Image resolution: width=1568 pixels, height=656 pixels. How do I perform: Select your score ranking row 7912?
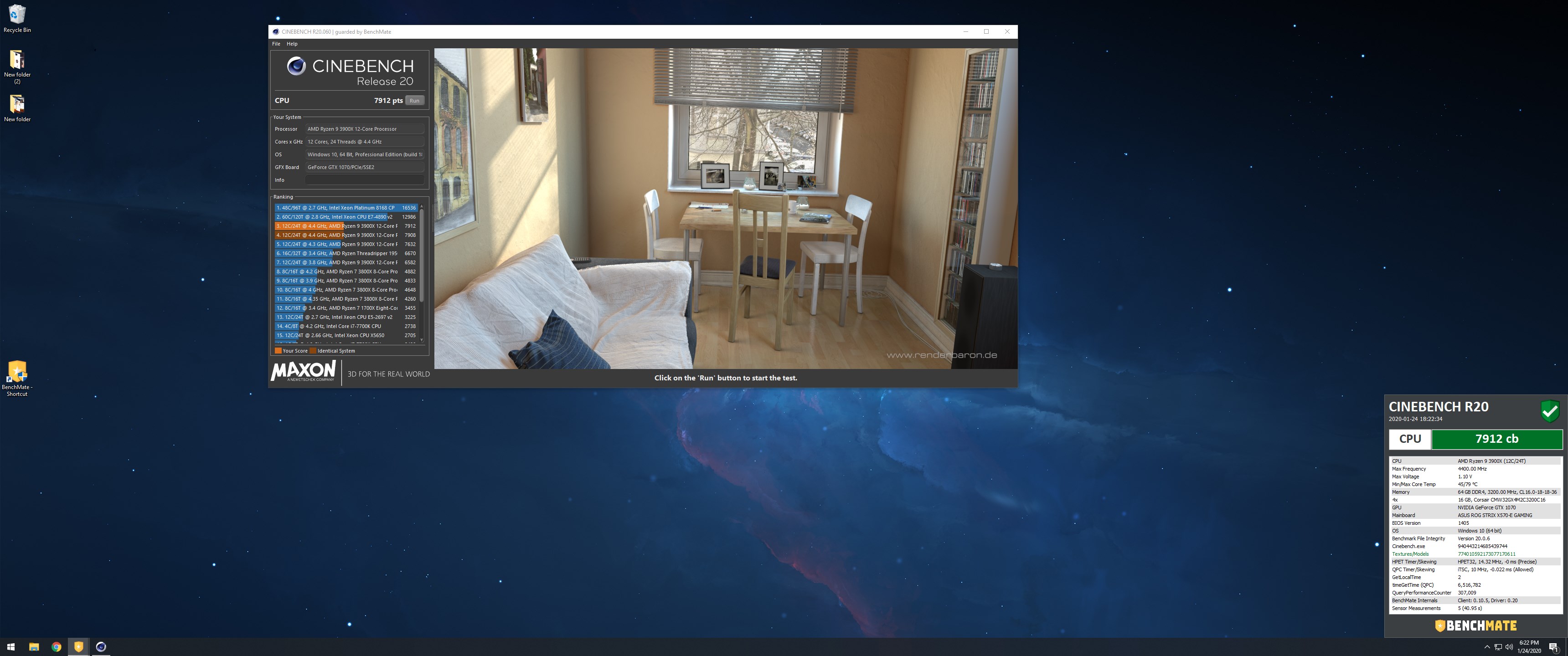point(346,226)
